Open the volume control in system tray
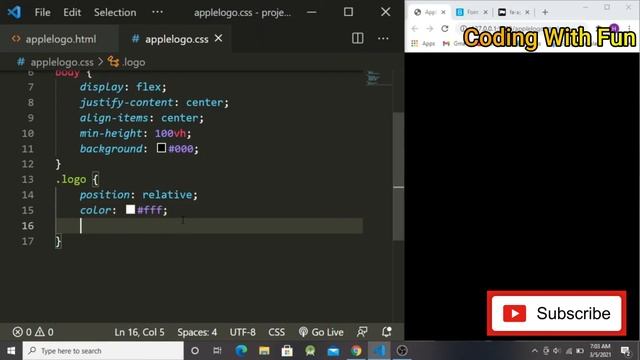This screenshot has height=360, width=640. tap(557, 351)
